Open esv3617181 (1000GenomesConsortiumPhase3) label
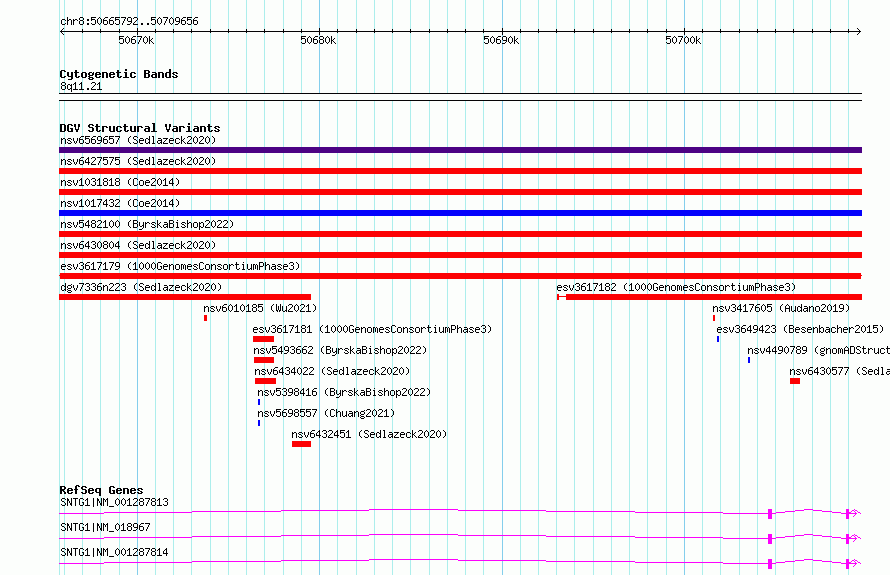Image resolution: width=890 pixels, height=575 pixels. tap(372, 329)
